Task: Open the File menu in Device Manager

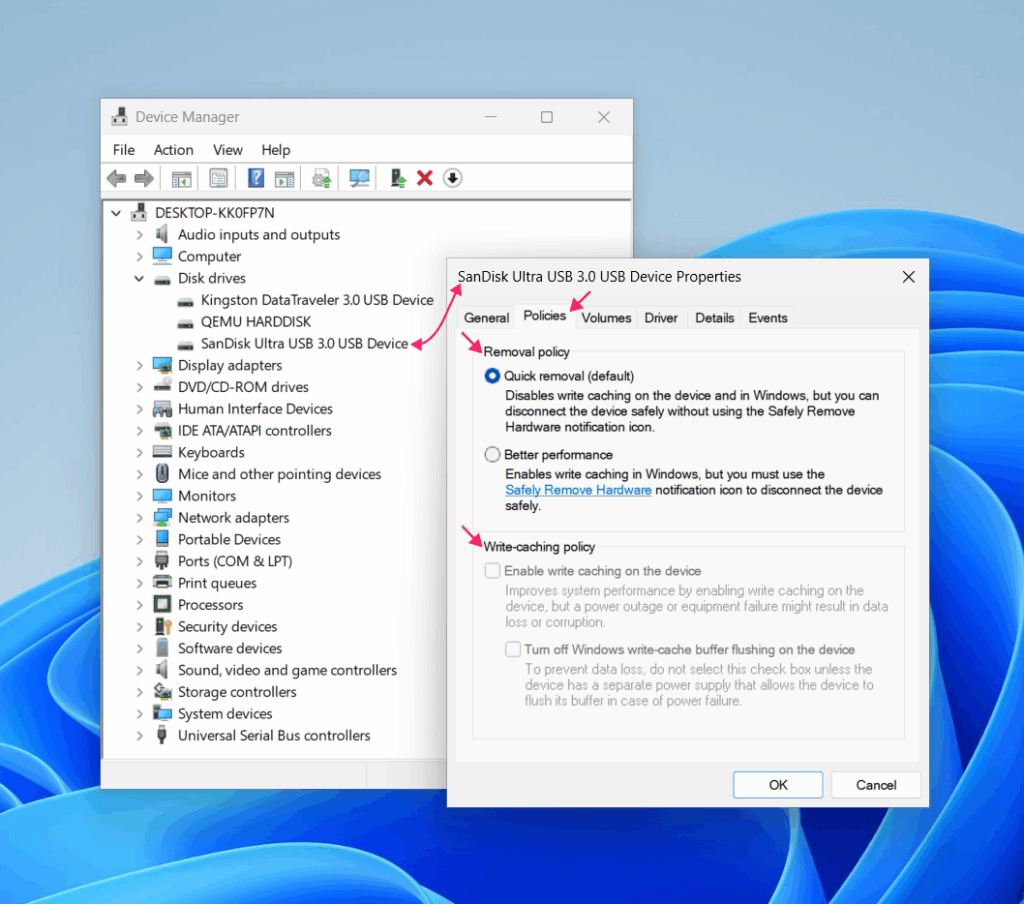Action: point(123,150)
